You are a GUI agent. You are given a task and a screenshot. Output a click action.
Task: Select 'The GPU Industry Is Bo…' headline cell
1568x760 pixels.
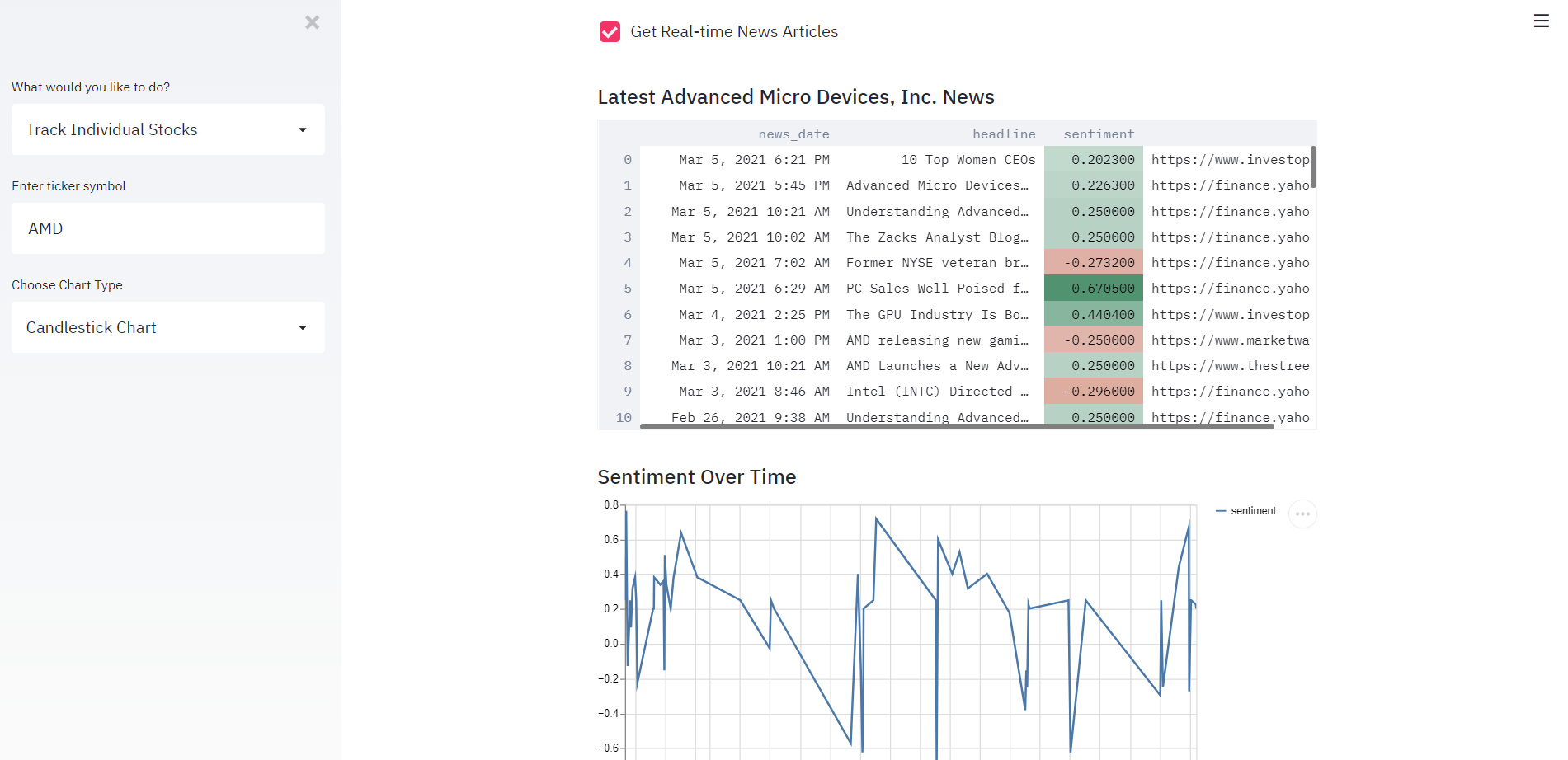pos(941,315)
